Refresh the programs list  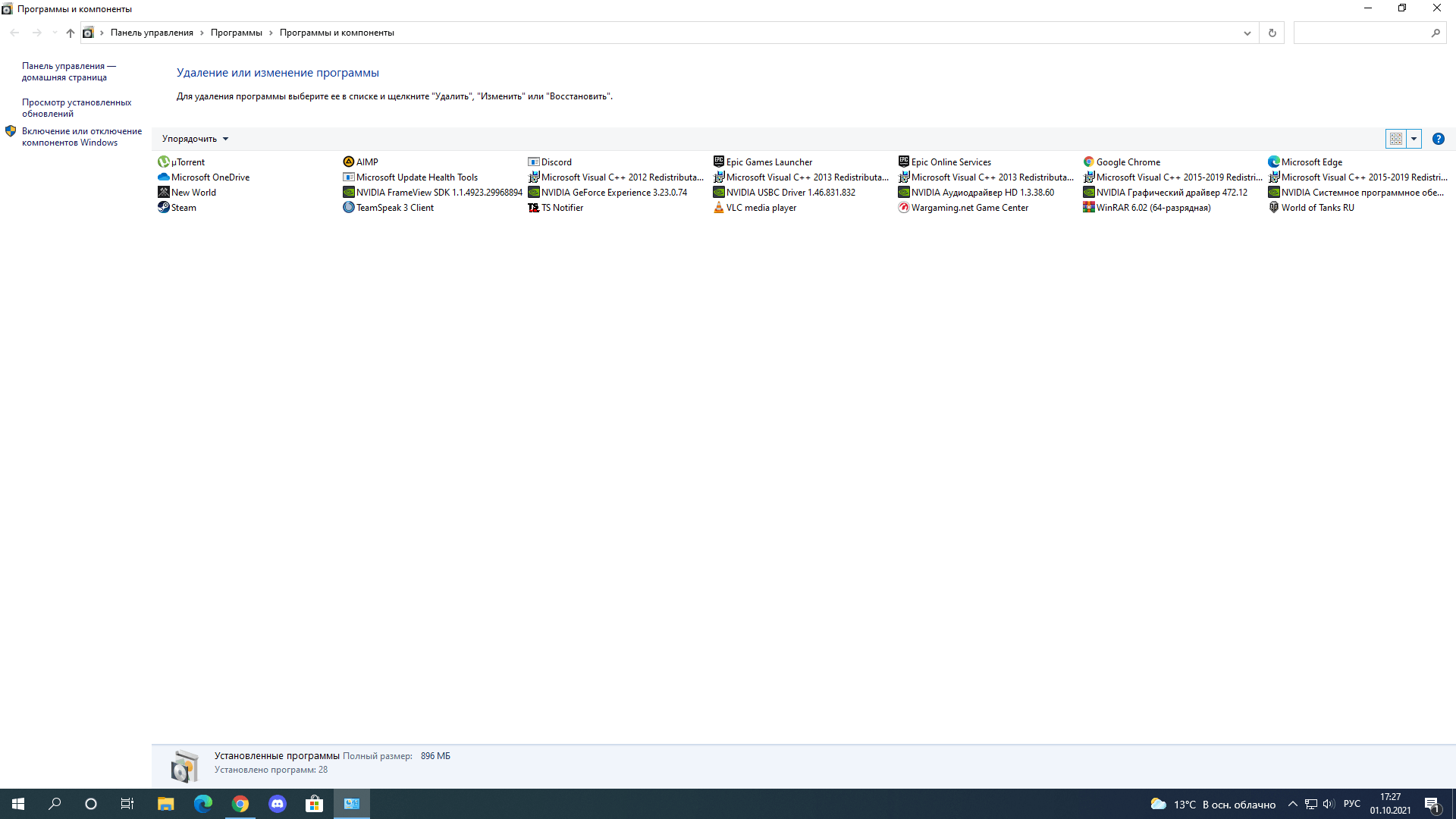1272,33
